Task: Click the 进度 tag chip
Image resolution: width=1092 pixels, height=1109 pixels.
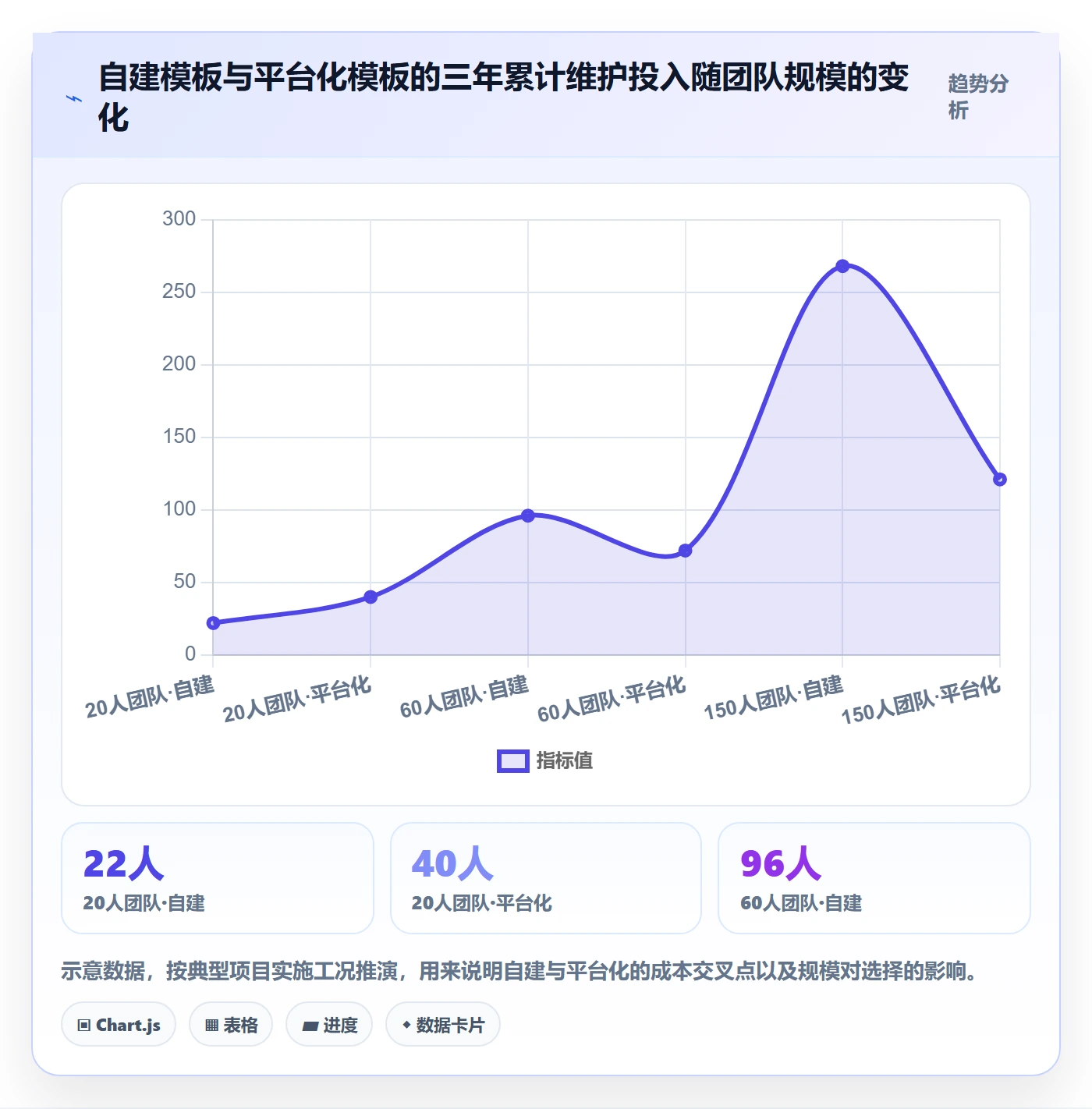Action: click(329, 1025)
